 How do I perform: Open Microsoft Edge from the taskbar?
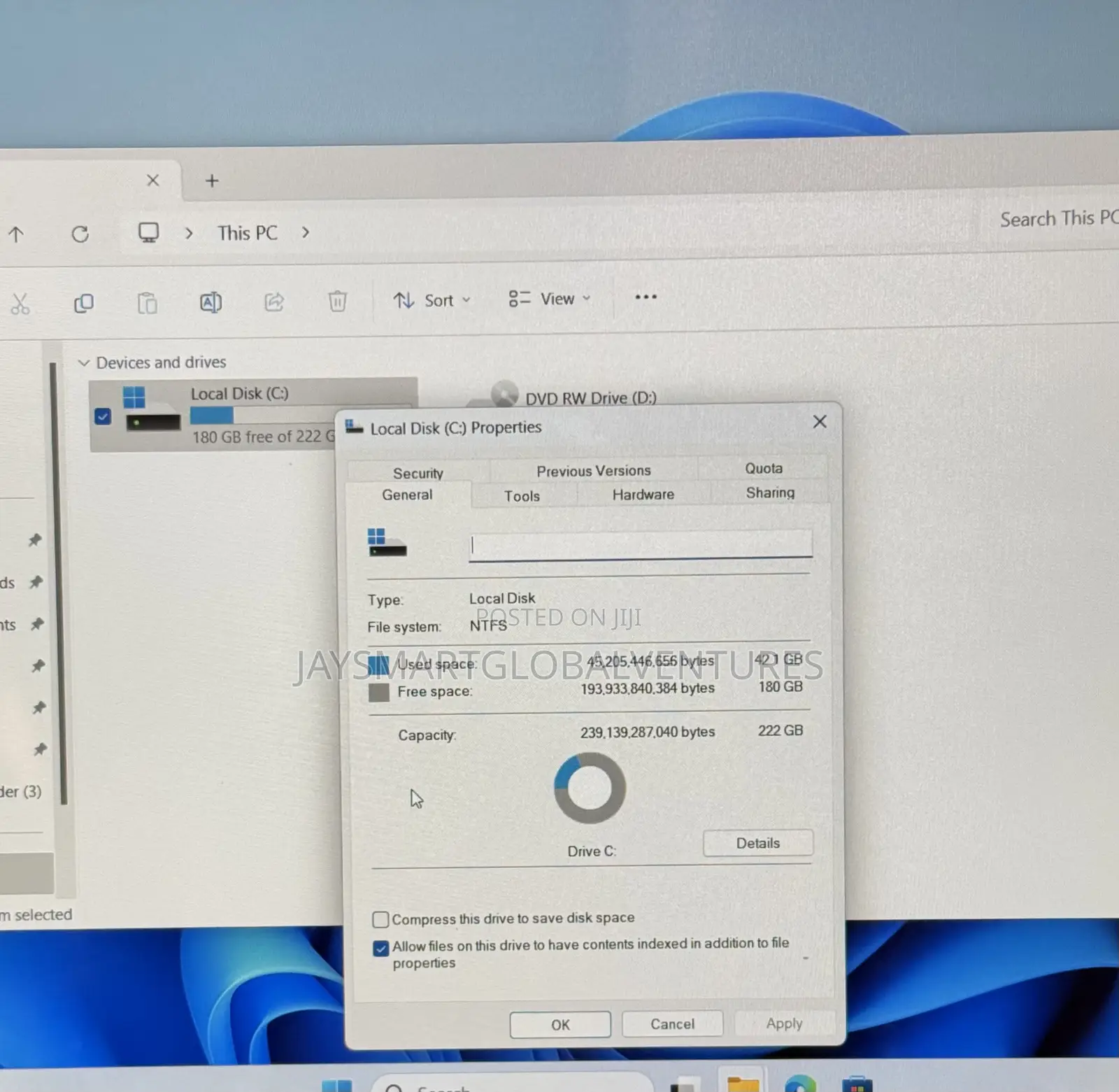[x=801, y=1084]
